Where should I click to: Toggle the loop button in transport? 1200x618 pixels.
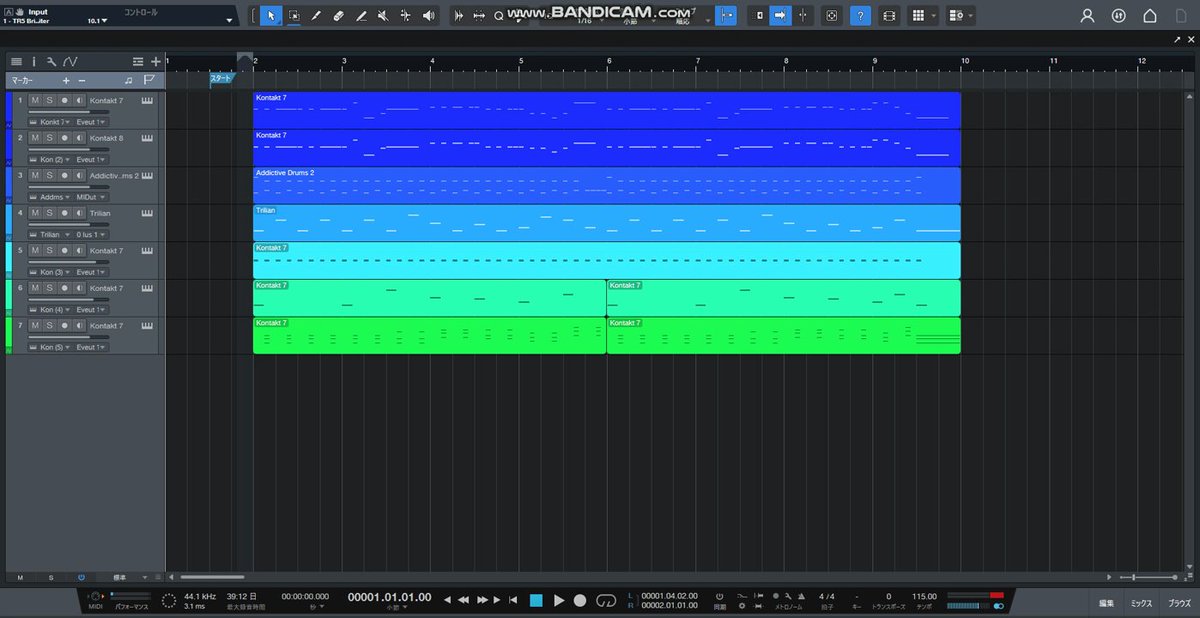(605, 600)
